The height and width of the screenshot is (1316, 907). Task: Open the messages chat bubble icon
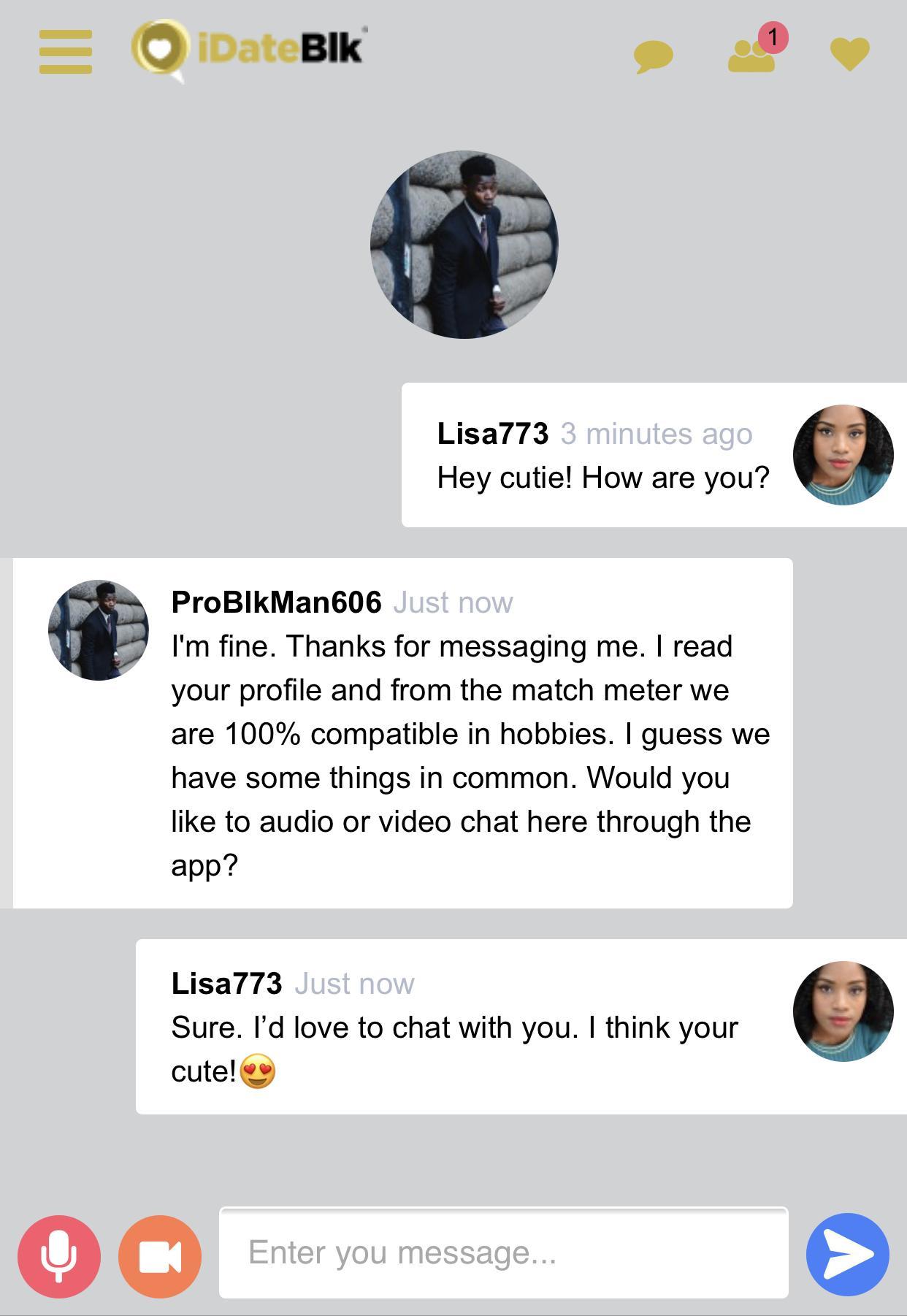[653, 56]
